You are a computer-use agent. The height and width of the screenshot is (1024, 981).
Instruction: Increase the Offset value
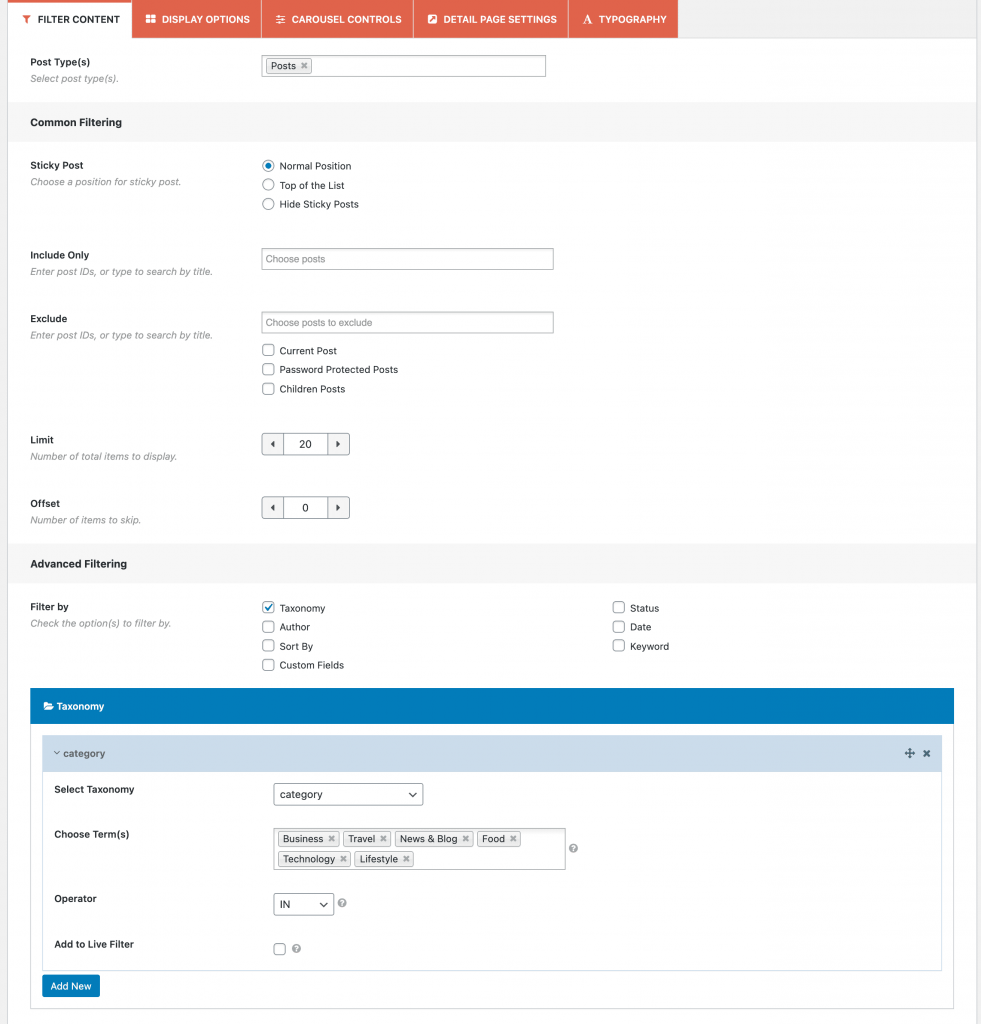338,507
